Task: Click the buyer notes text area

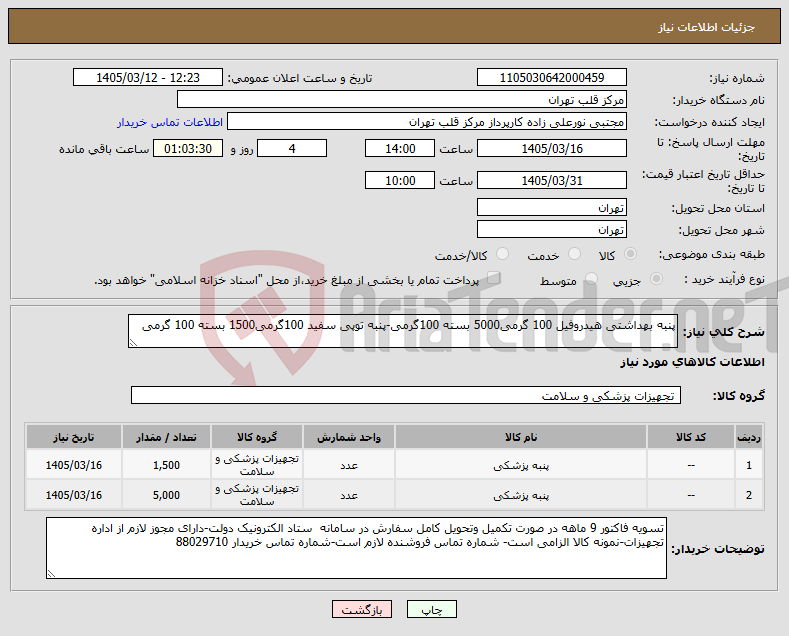Action: (x=356, y=548)
